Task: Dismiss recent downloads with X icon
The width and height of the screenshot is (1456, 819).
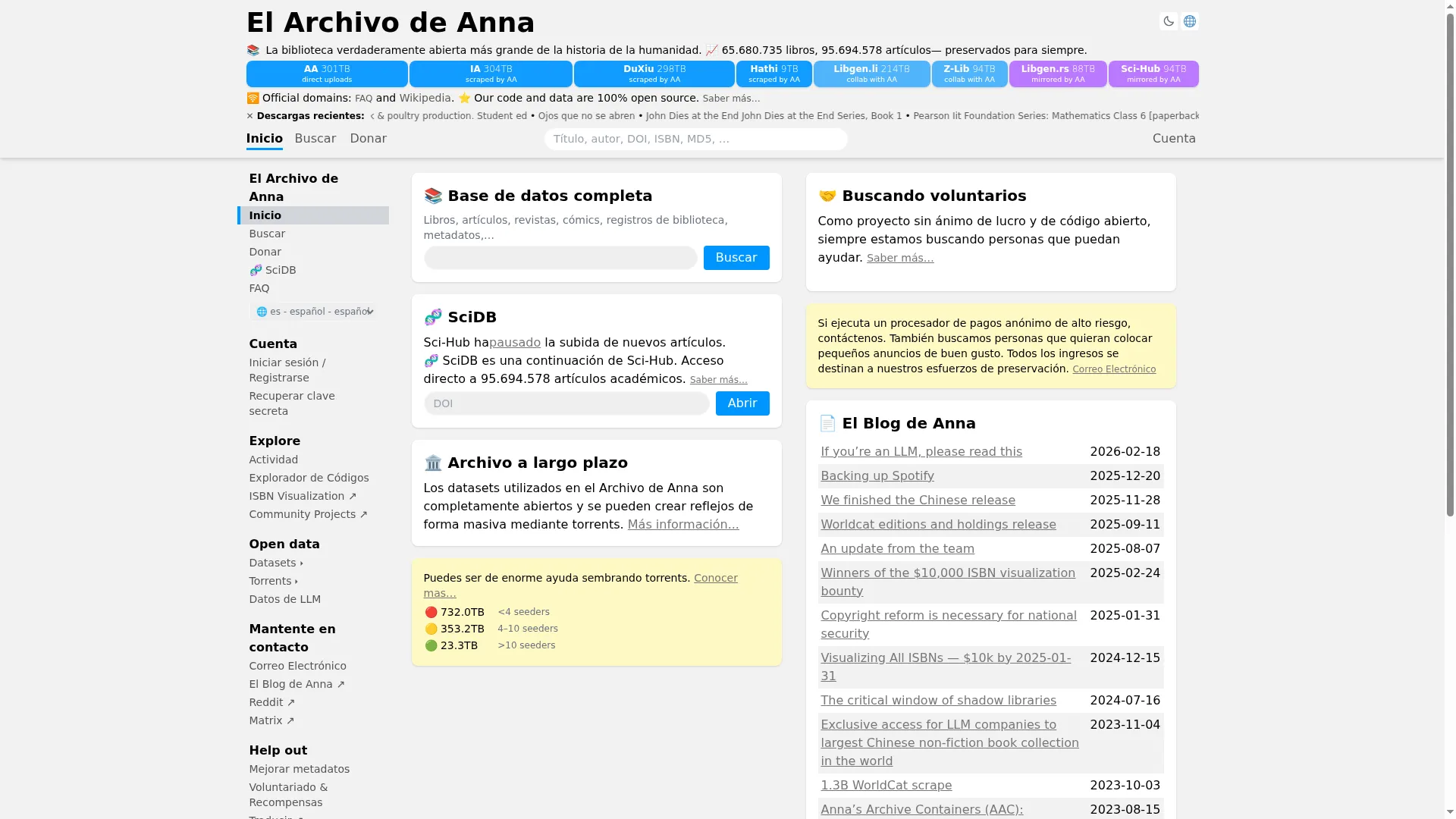Action: (x=249, y=116)
